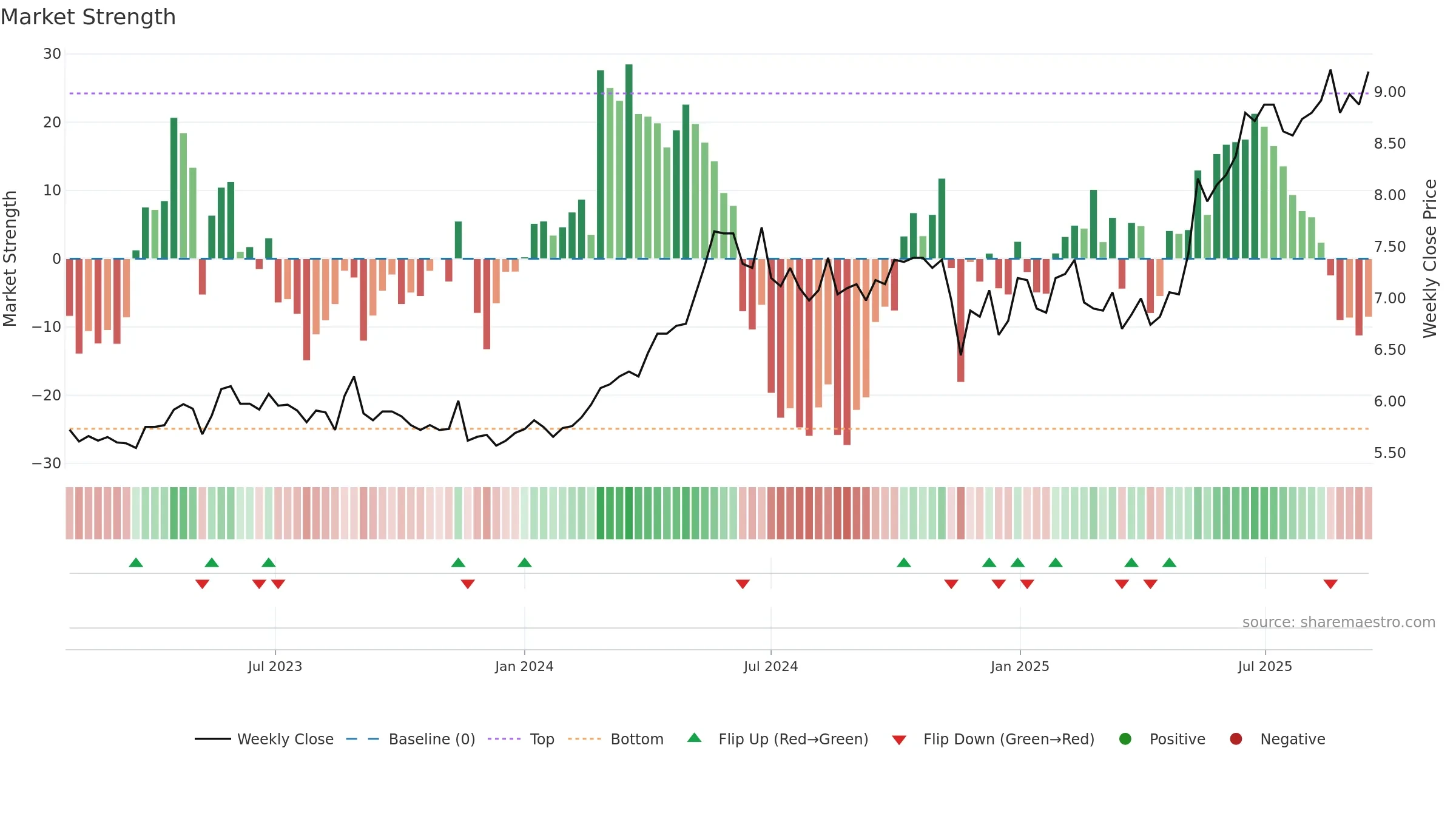
Task: Click the flip-down marker just before Jul 2024
Action: (x=743, y=584)
